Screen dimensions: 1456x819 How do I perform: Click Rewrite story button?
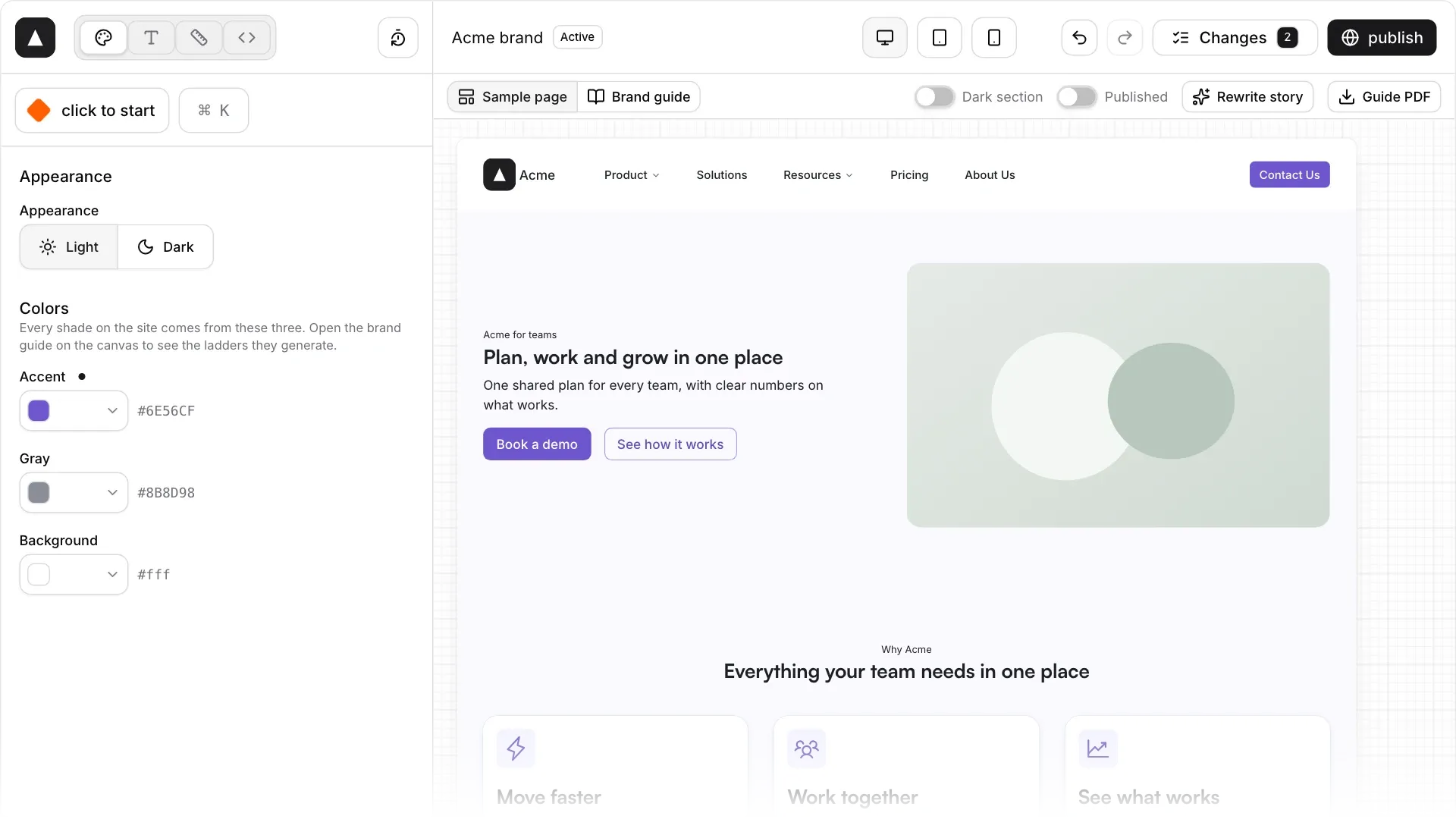1247,96
